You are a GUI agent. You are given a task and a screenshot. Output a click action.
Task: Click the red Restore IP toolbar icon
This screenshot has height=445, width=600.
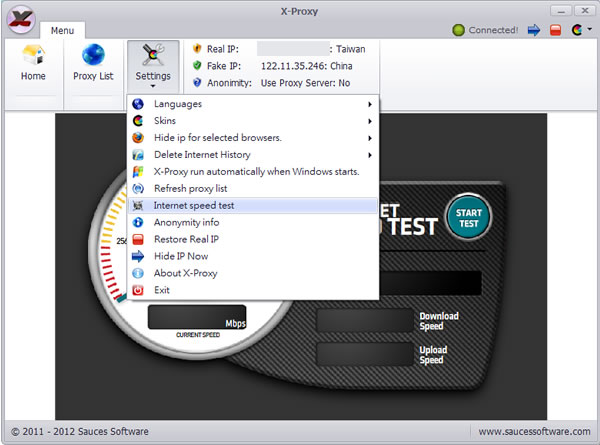[555, 30]
